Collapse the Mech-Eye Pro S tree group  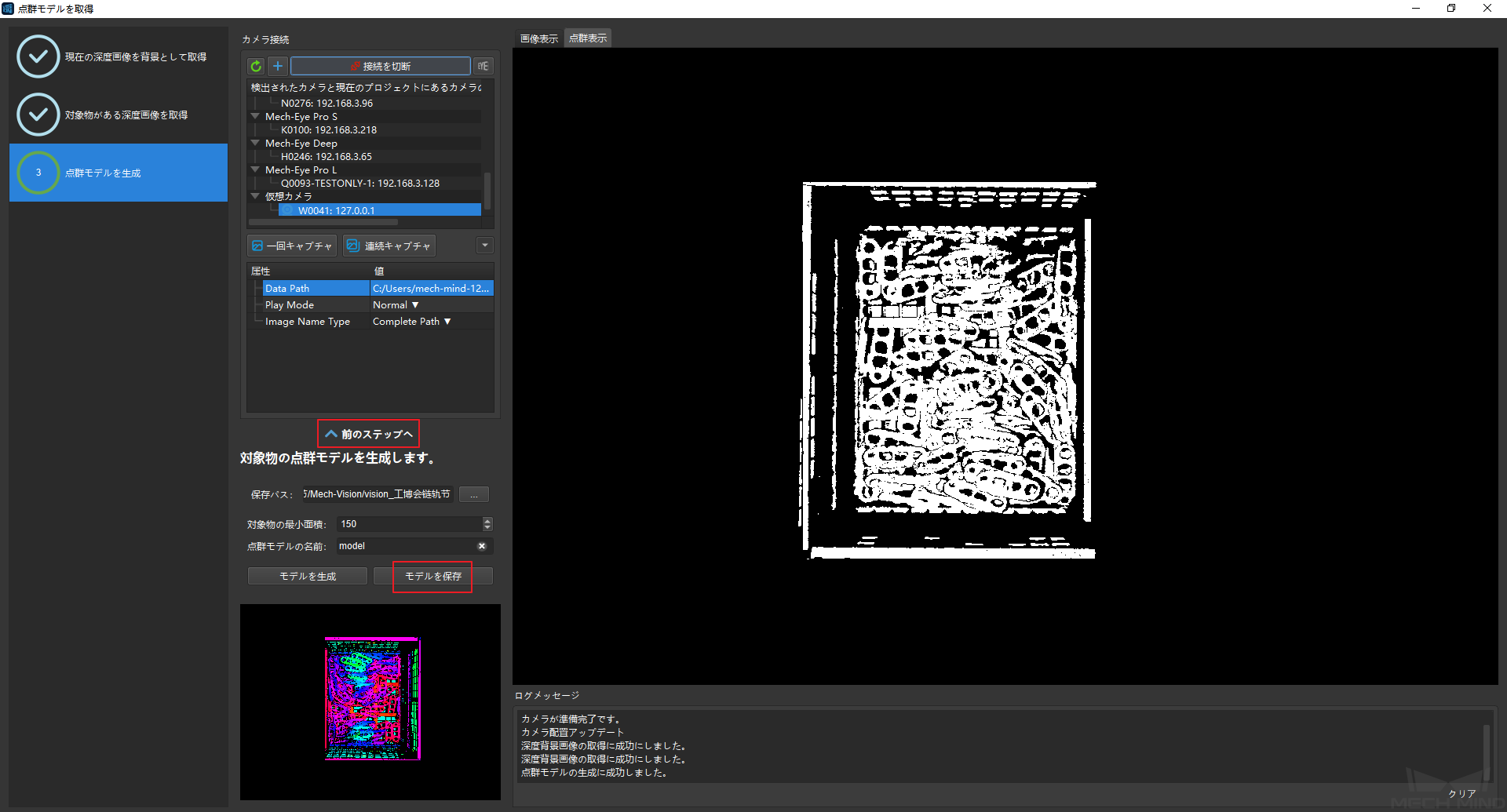tap(255, 116)
